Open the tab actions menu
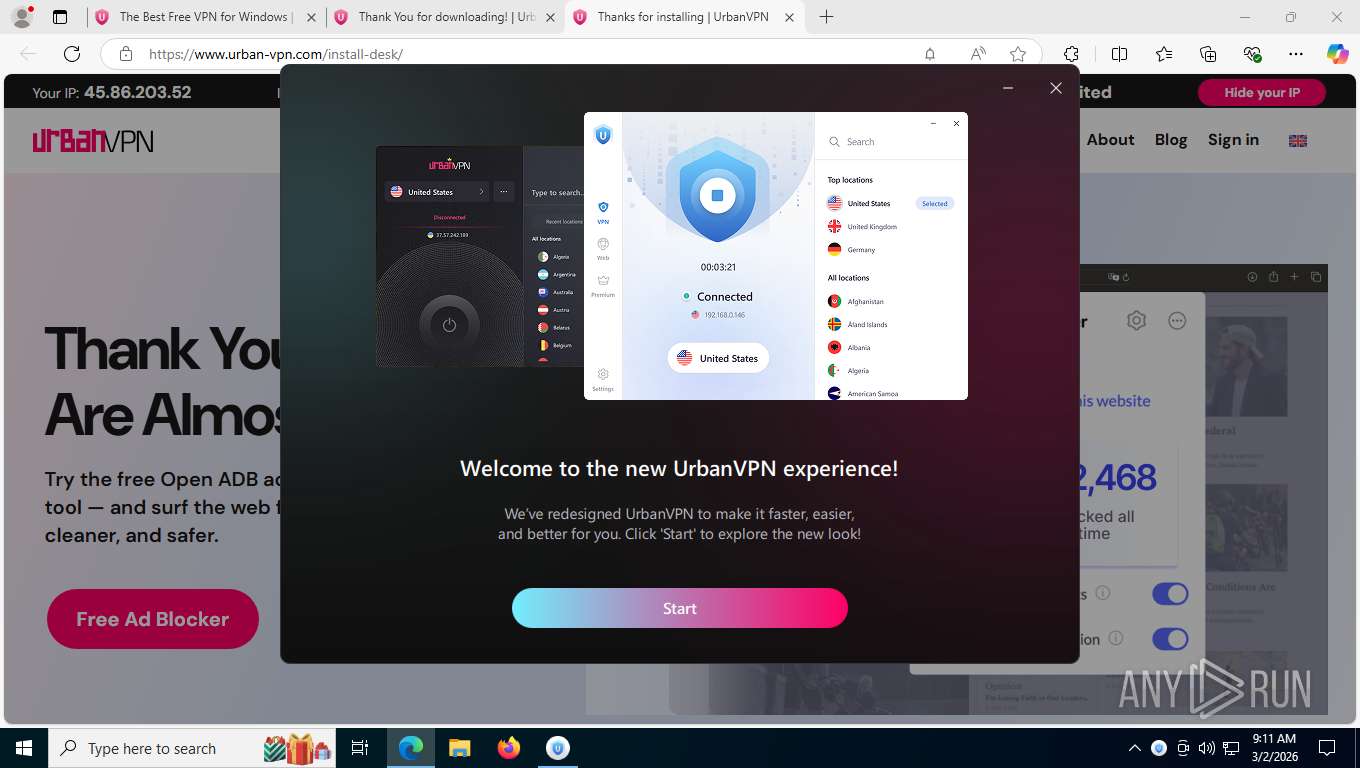This screenshot has width=1360, height=768. pos(60,17)
